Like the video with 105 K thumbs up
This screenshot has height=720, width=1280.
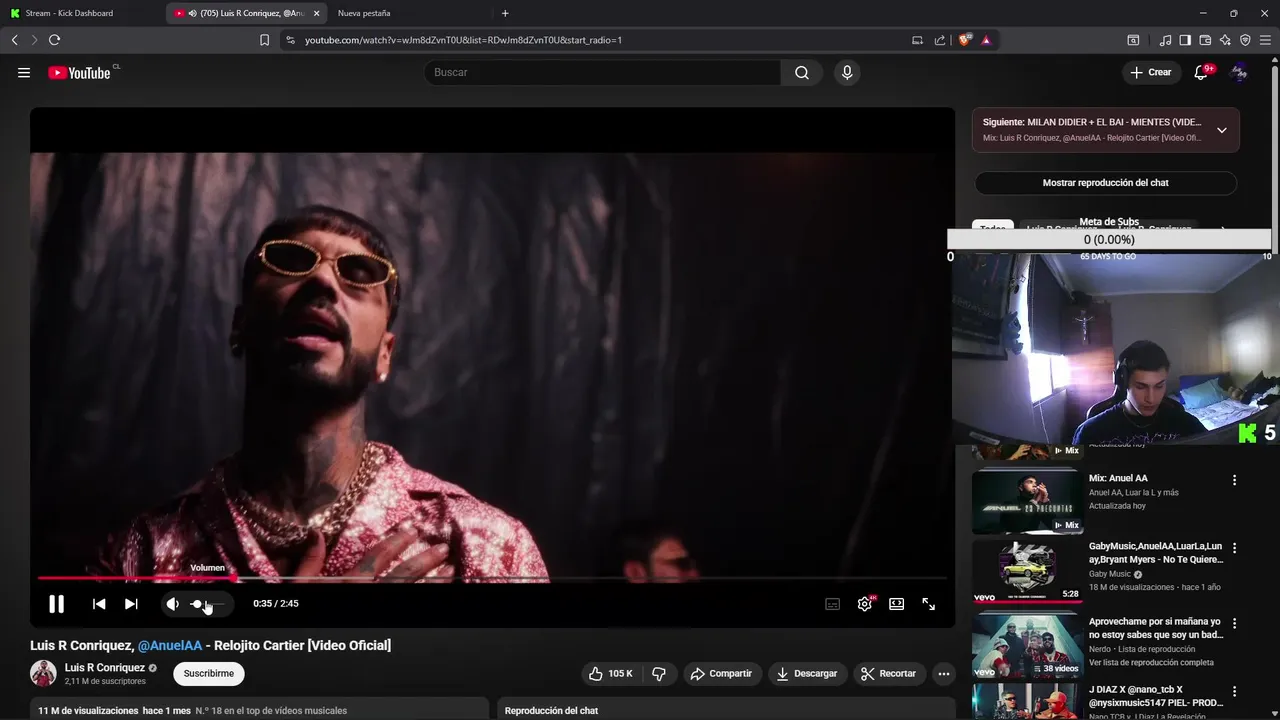pyautogui.click(x=610, y=674)
